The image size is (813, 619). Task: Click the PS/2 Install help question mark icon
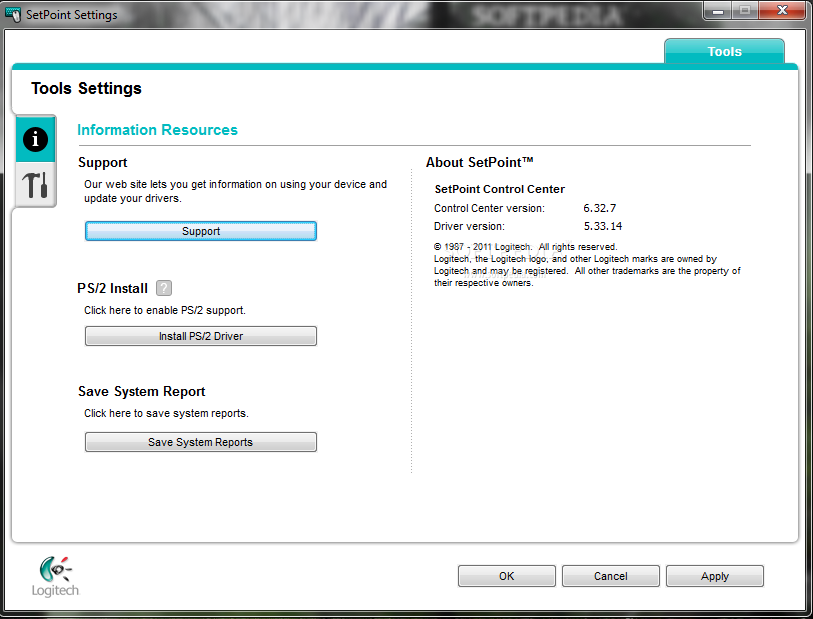tap(164, 288)
